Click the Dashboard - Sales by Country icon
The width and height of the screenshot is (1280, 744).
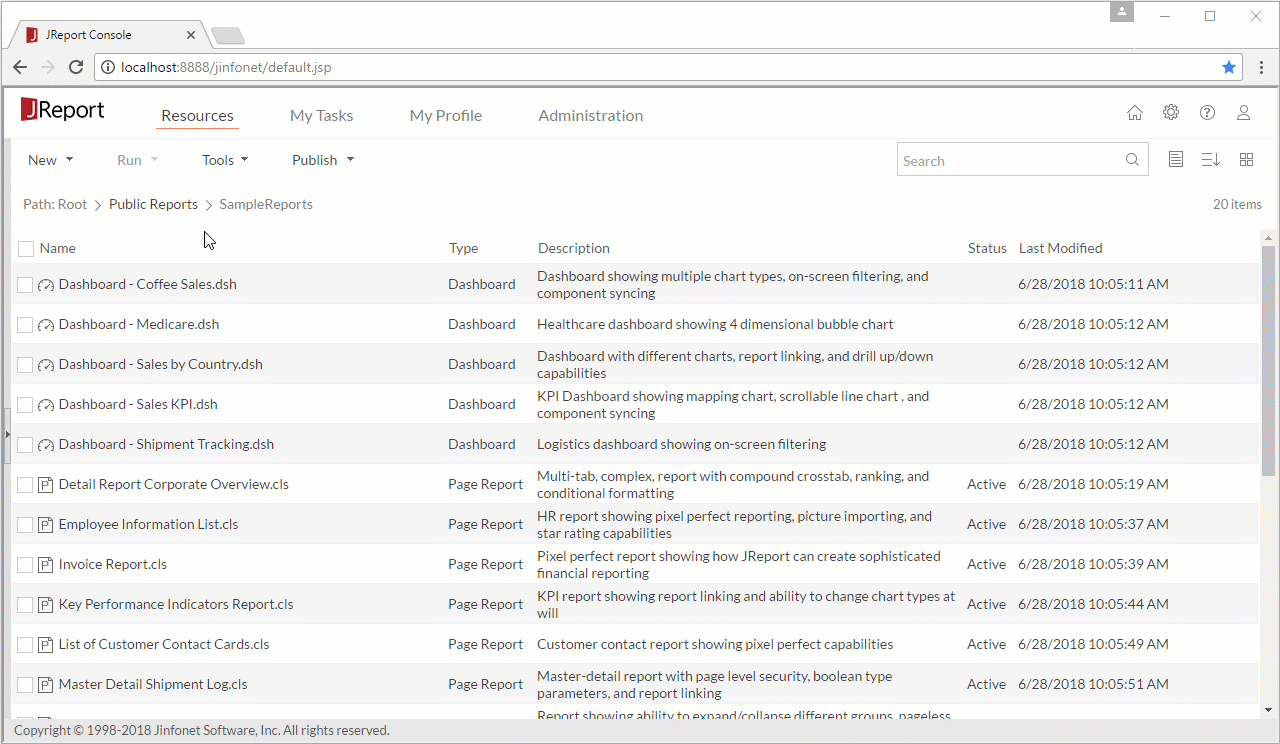click(45, 365)
